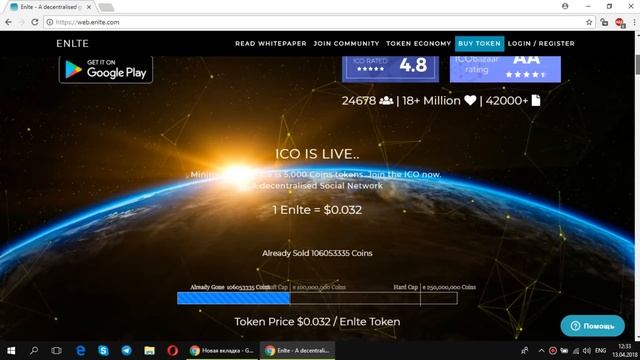Open the red ad-blocker extension icon
Image resolution: width=640 pixels, height=360 pixels.
click(x=620, y=22)
